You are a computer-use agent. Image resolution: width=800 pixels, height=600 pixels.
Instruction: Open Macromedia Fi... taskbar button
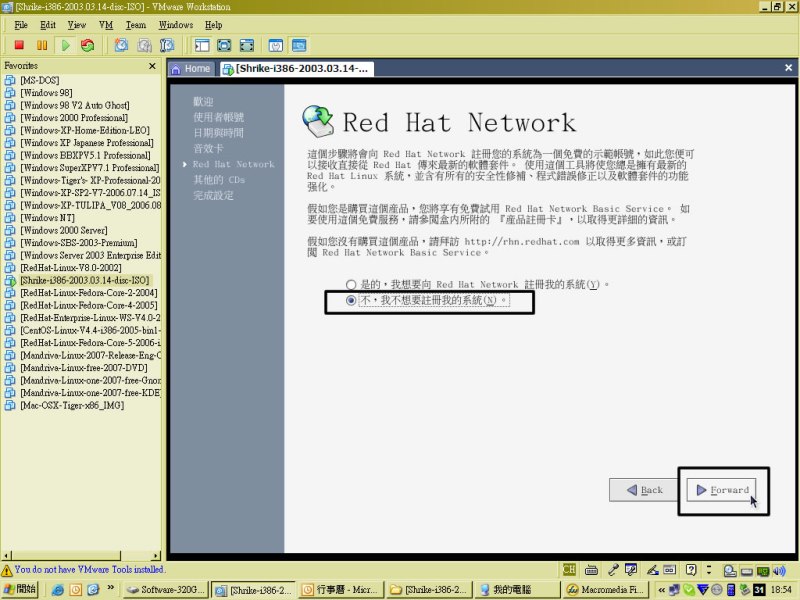tap(605, 590)
